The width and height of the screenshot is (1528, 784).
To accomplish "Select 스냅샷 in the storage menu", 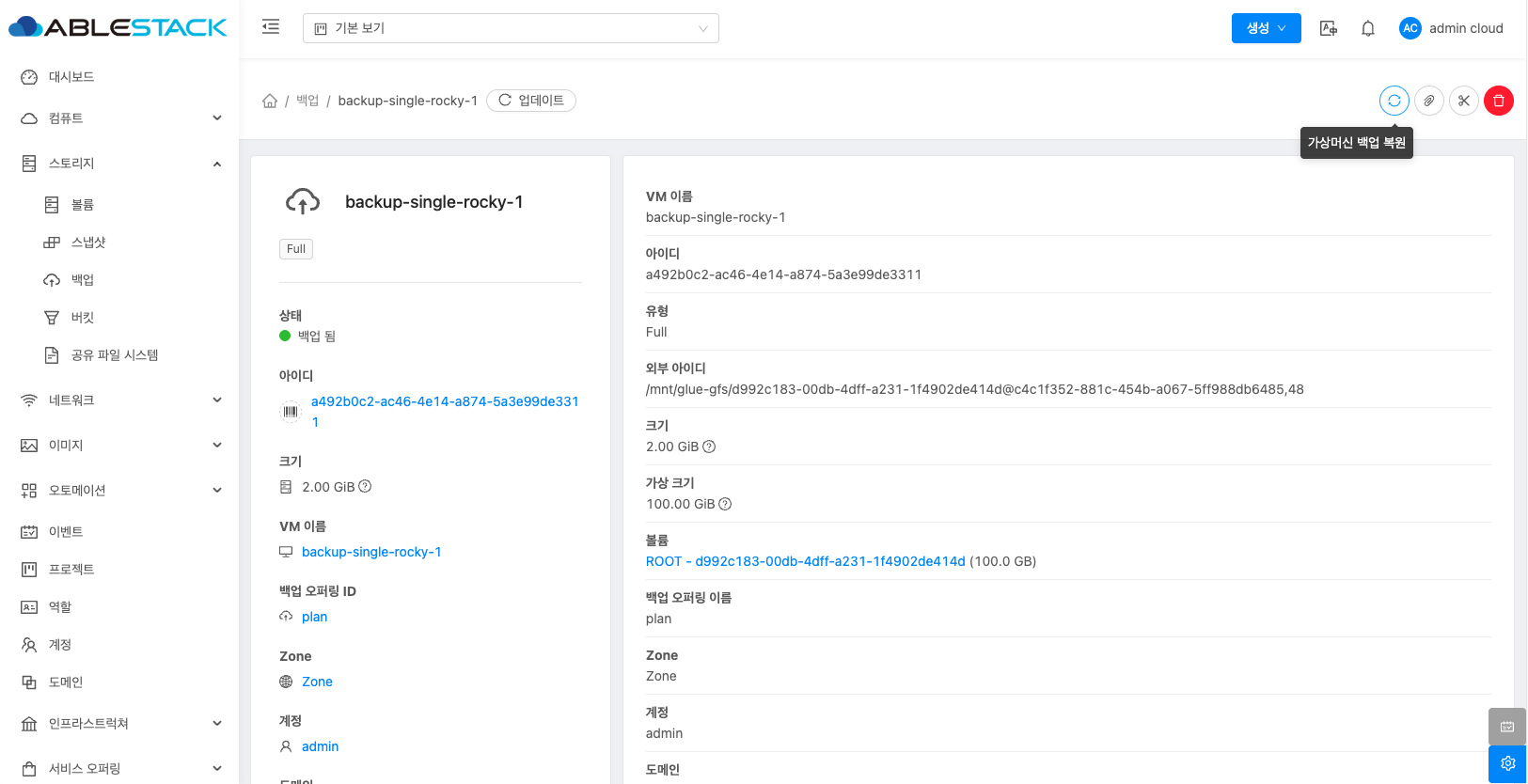I will pos(88,243).
